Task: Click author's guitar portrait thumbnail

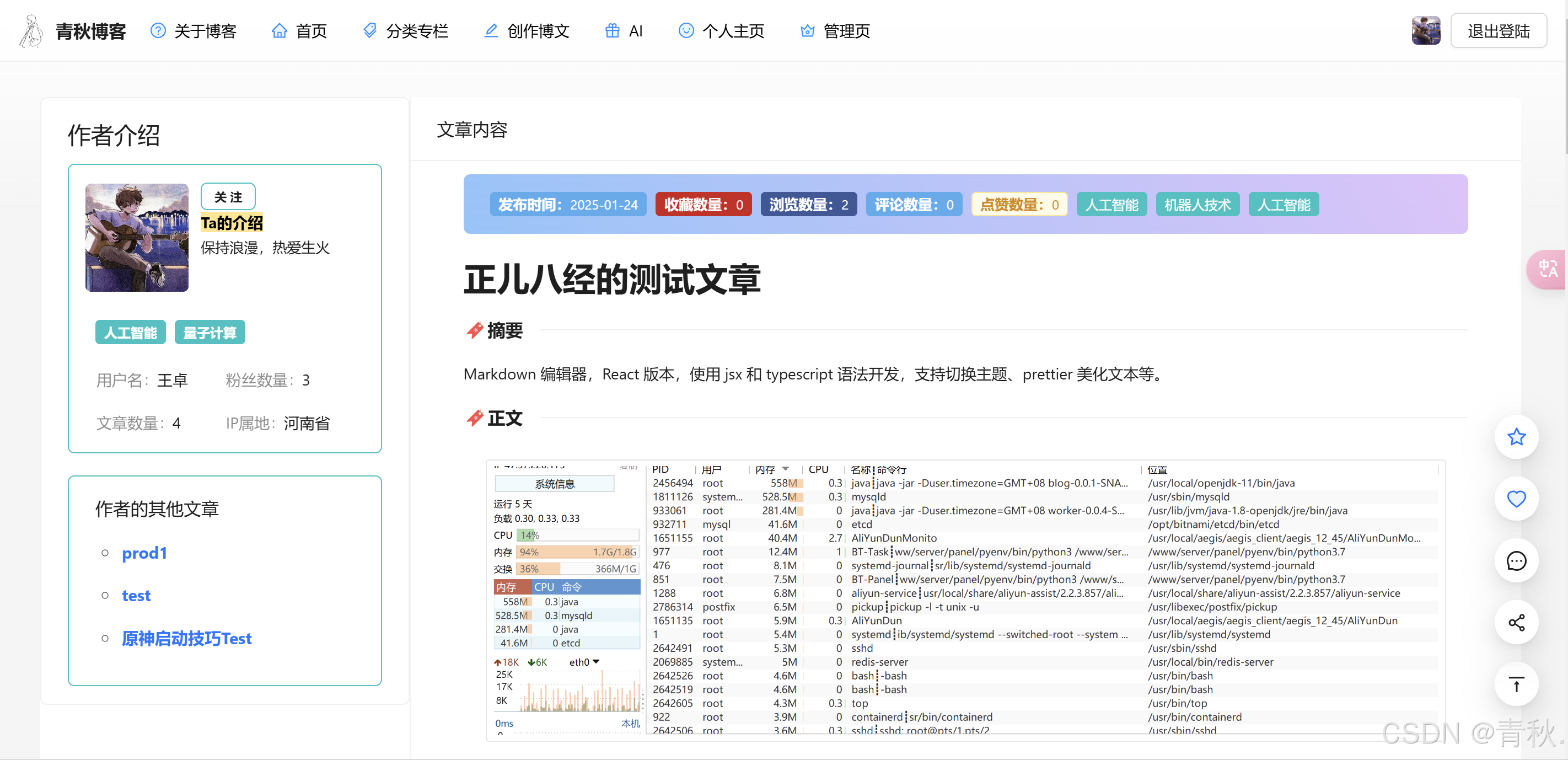Action: pyautogui.click(x=137, y=238)
